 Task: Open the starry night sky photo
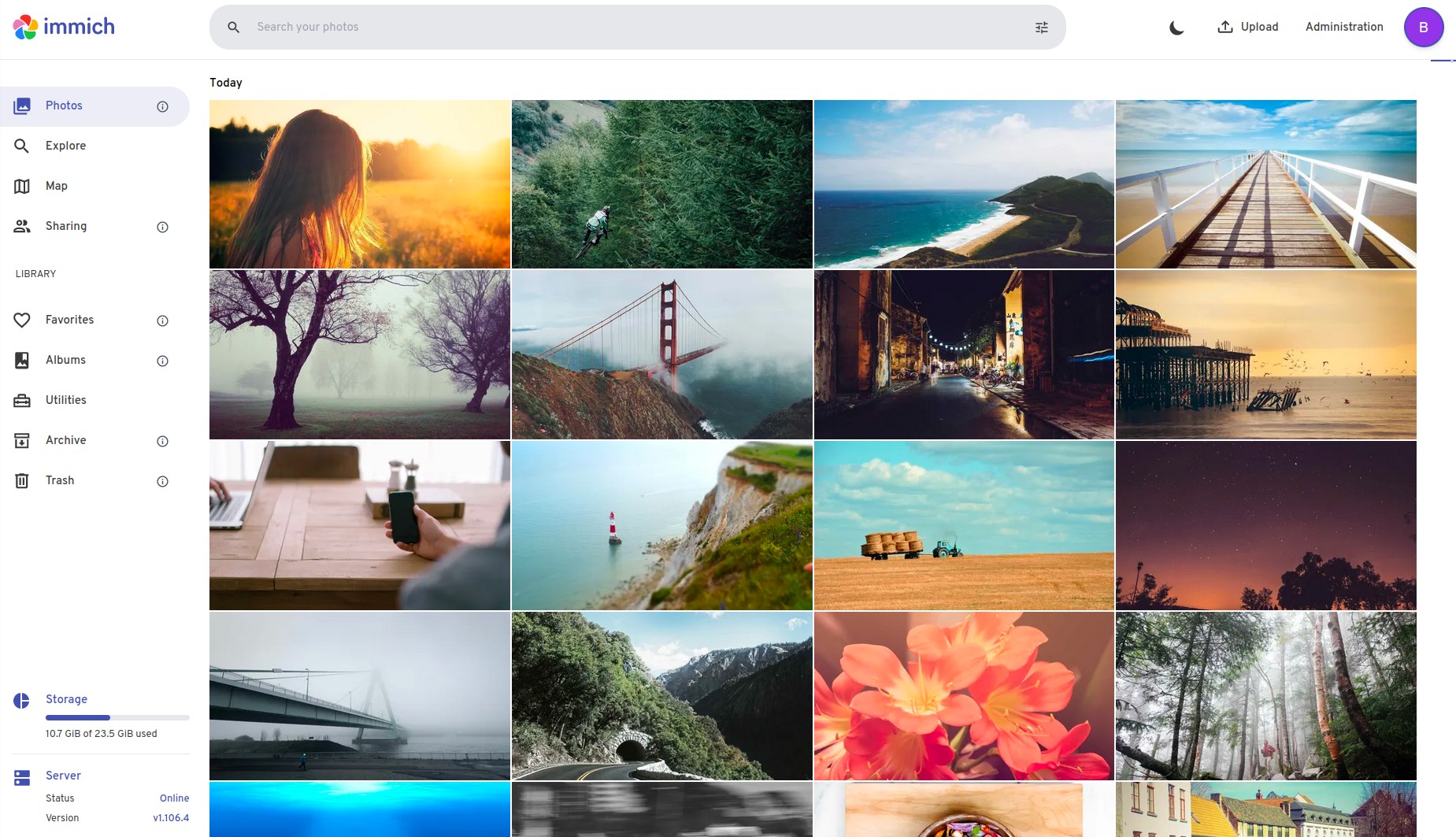pyautogui.click(x=1266, y=525)
